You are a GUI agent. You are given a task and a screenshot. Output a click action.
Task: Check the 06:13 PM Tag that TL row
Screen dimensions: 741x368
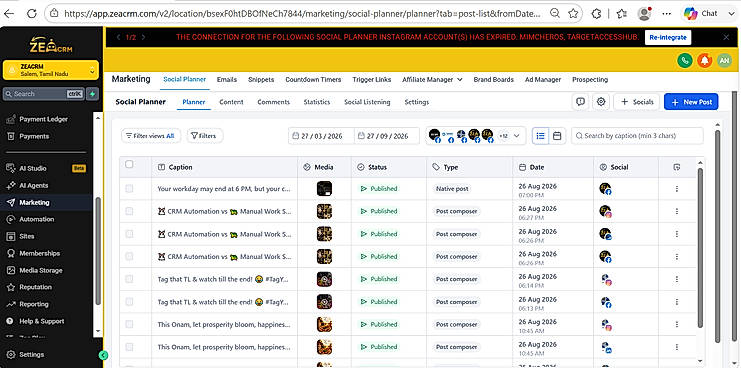click(x=129, y=301)
